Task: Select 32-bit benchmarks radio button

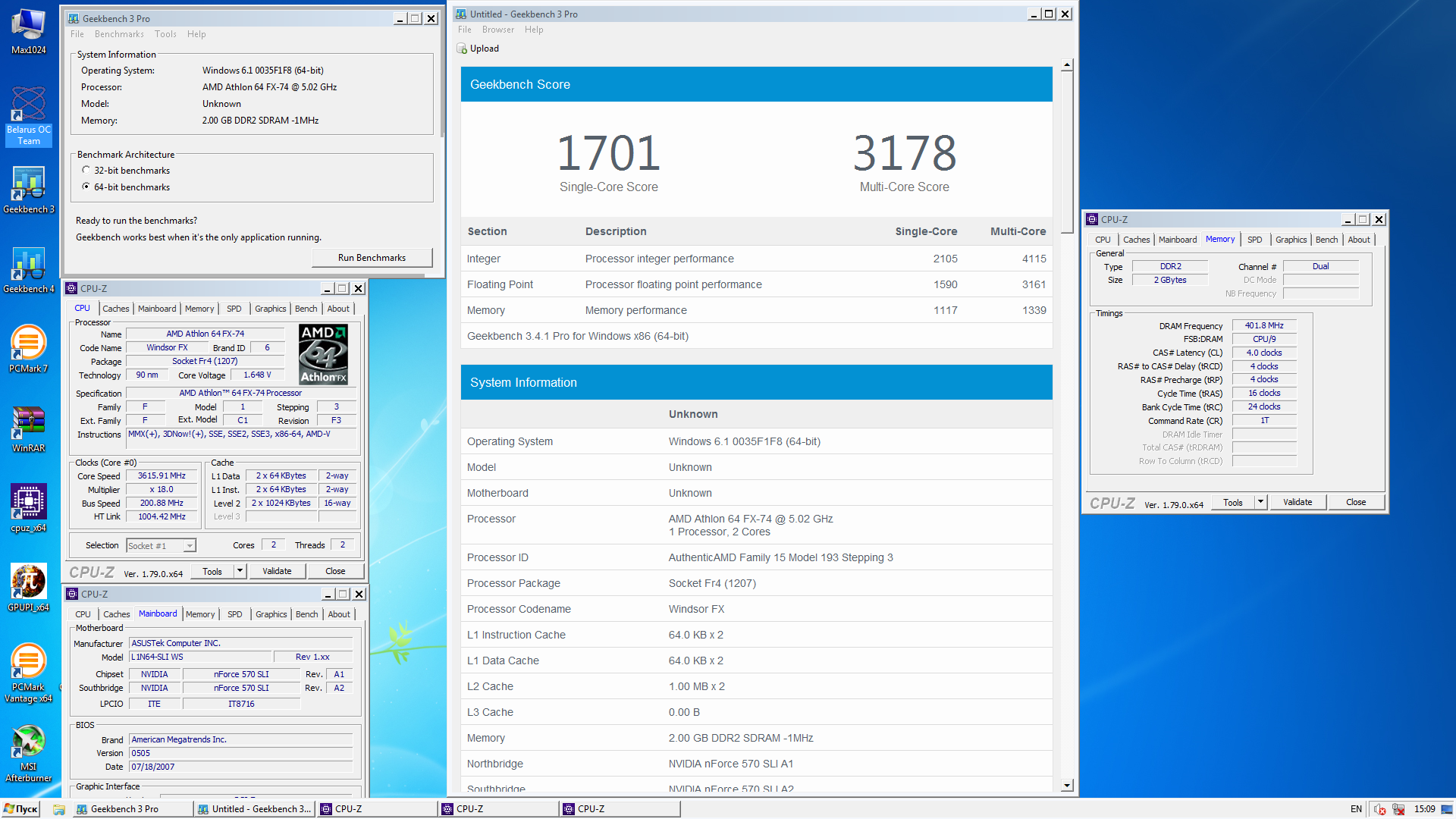Action: tap(86, 170)
